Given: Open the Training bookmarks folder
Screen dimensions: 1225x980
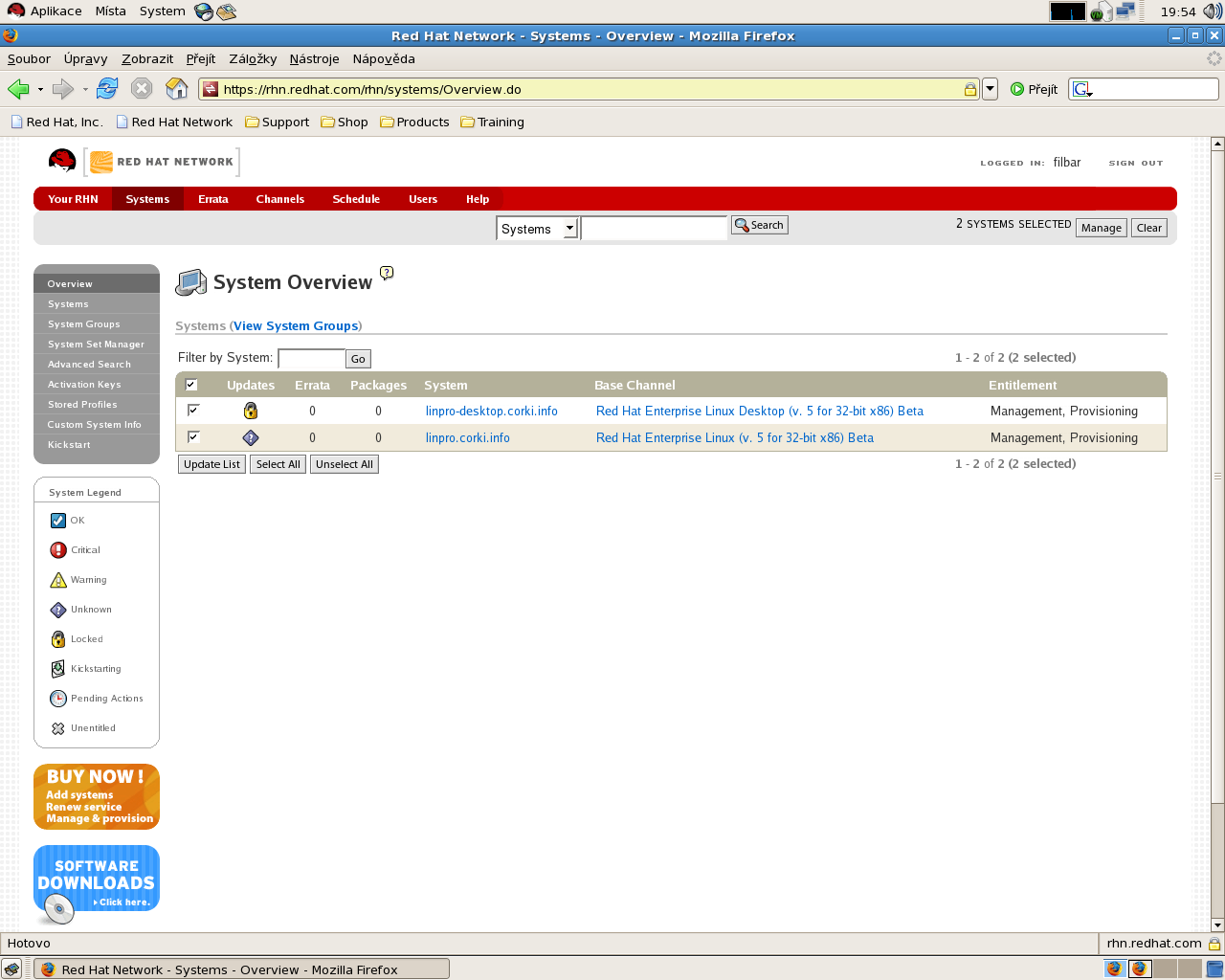Looking at the screenshot, I should coord(493,122).
